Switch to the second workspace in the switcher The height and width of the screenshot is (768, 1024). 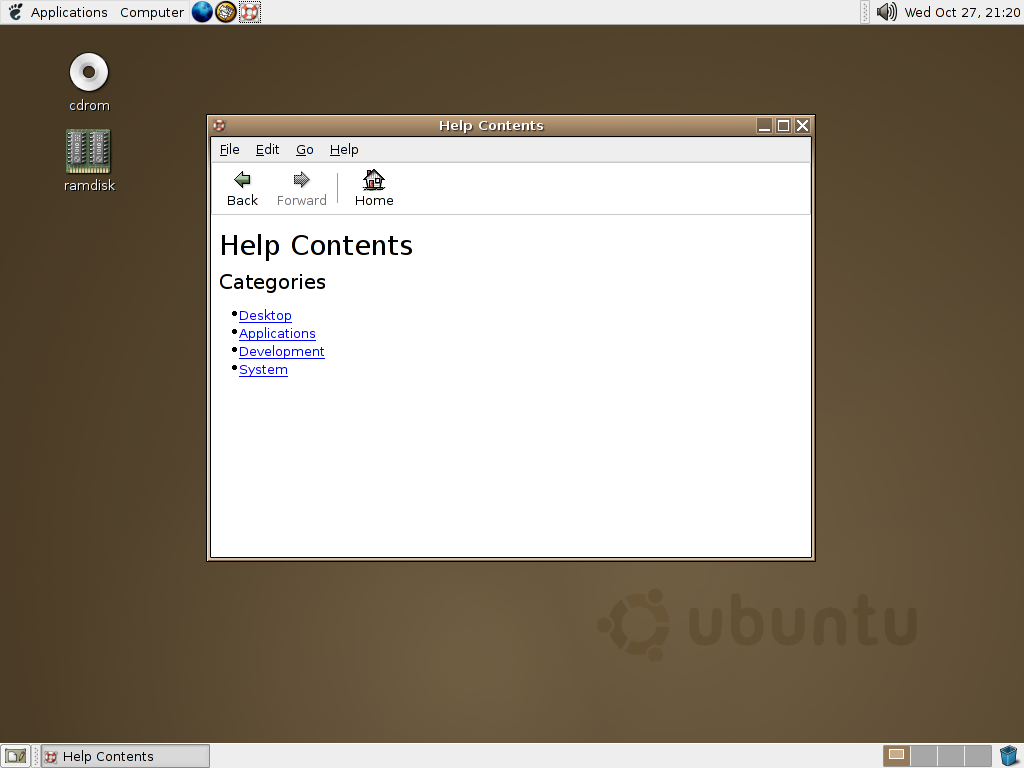[923, 756]
